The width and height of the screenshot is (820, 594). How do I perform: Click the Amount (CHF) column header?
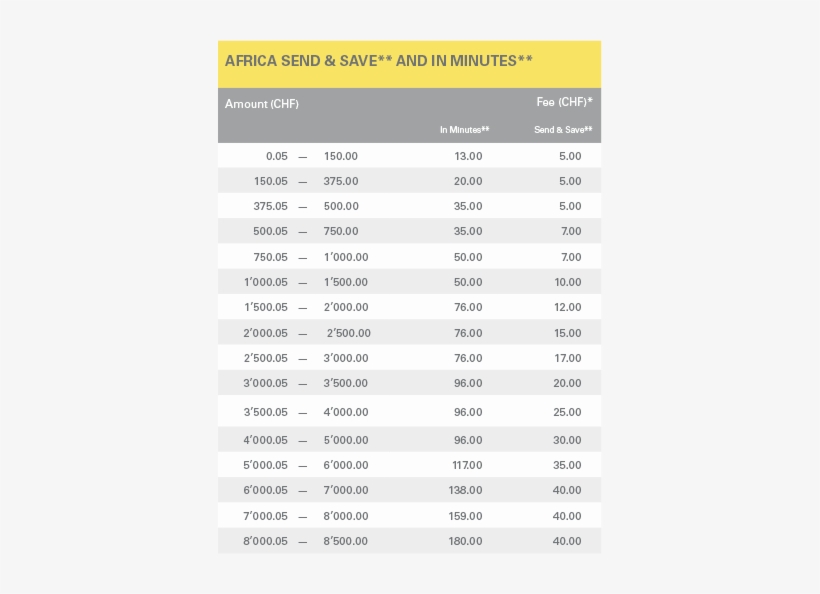point(261,104)
